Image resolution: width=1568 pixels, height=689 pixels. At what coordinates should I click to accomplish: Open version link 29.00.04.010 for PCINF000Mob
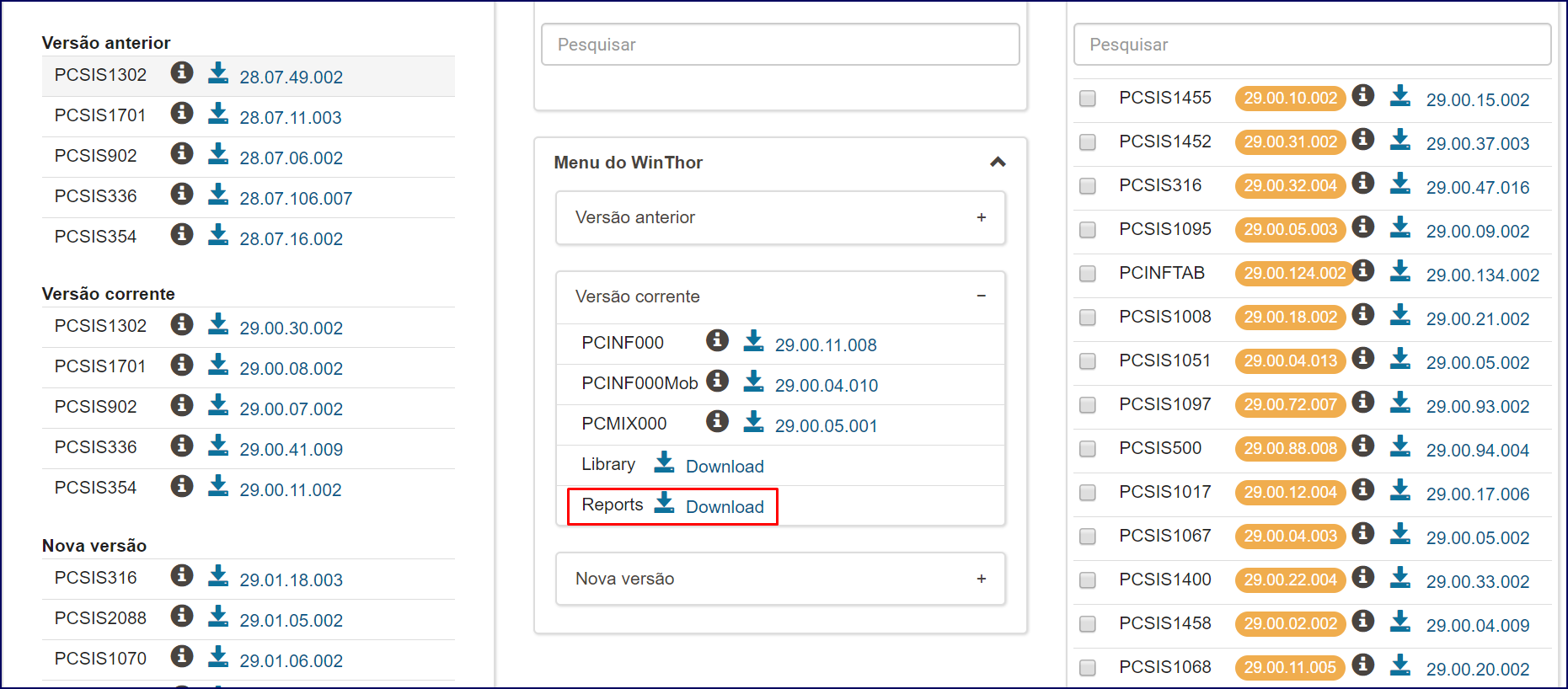[x=827, y=386]
